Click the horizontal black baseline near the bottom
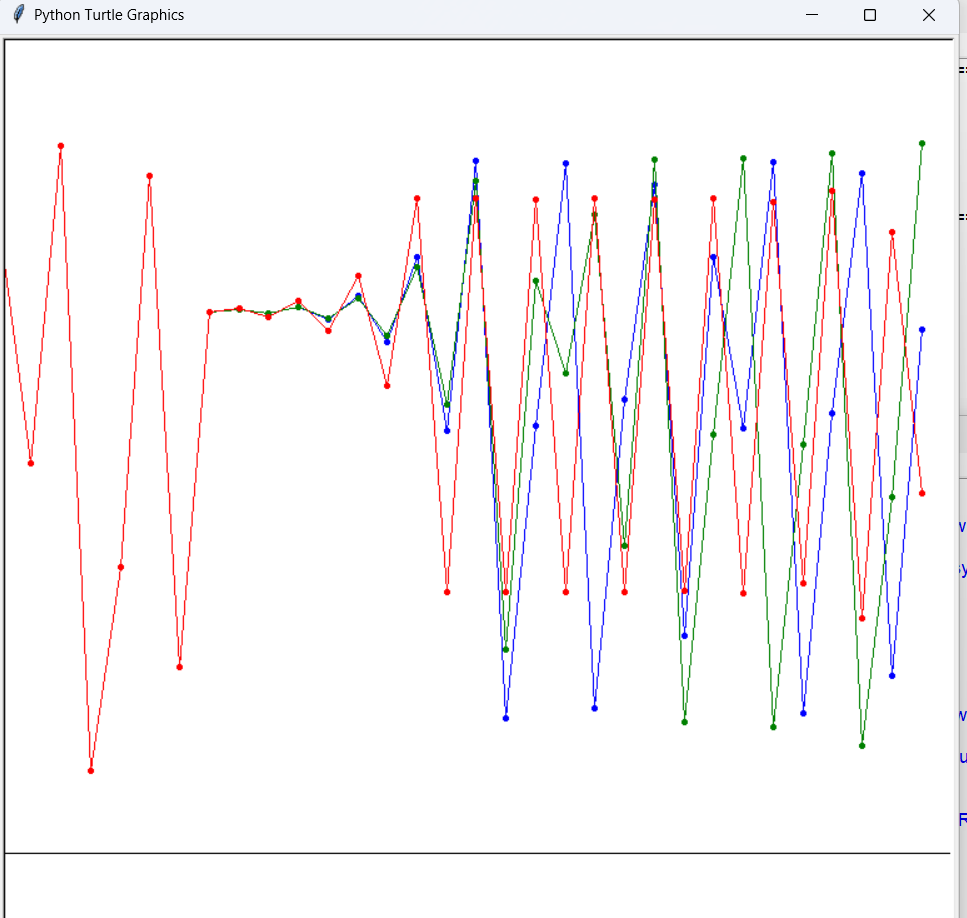Screen dimensions: 967x918 tap(400, 853)
